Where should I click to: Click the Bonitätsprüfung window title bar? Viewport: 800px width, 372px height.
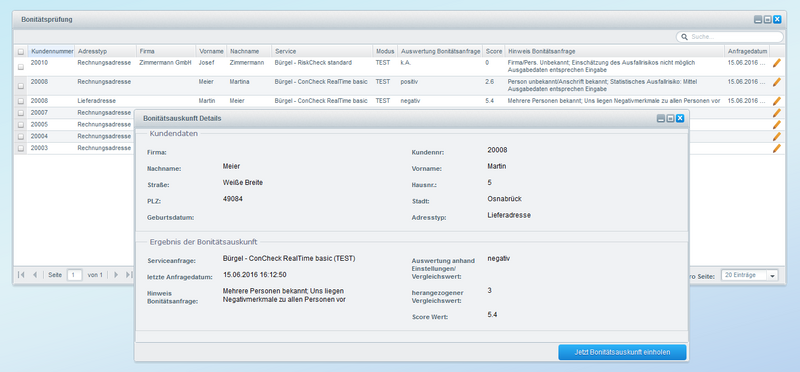[399, 19]
